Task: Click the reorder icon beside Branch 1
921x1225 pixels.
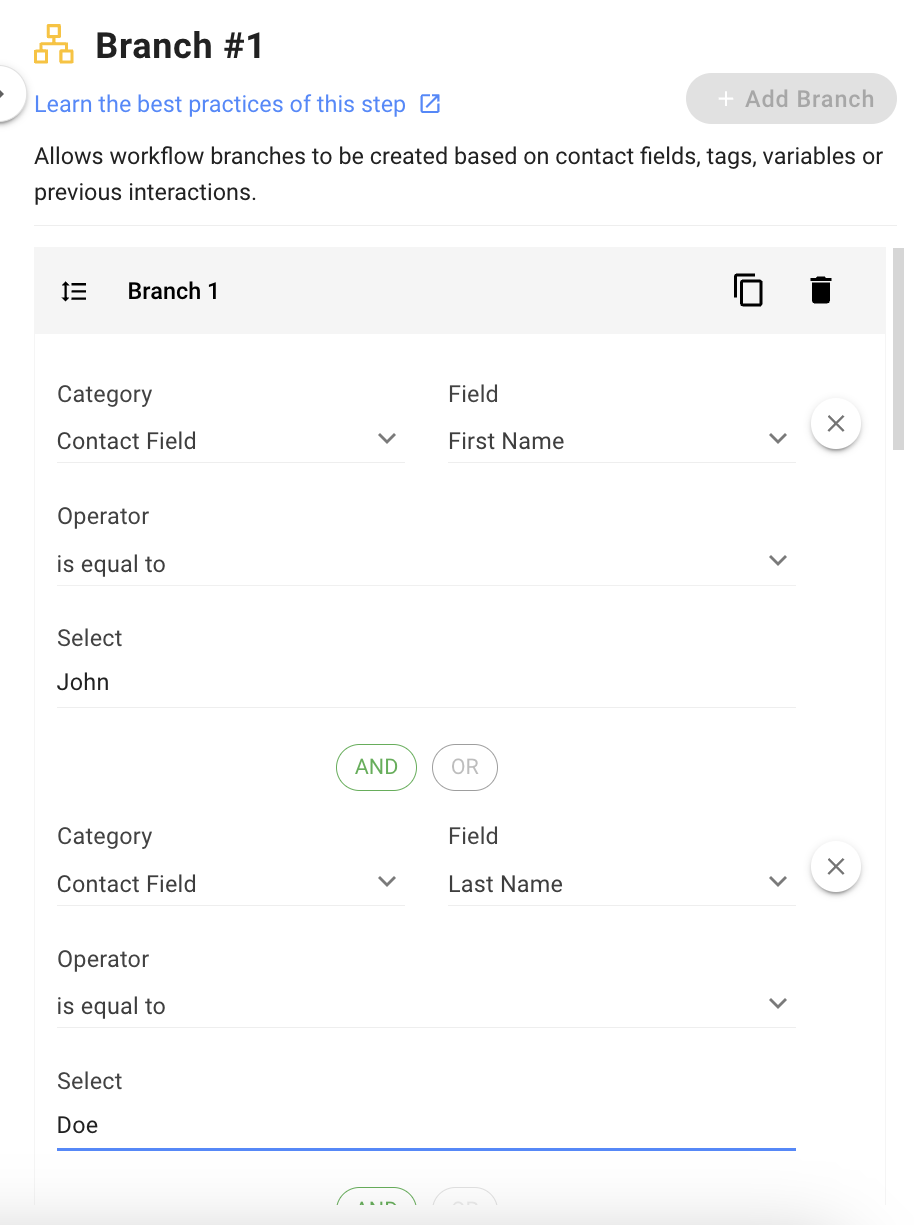Action: [x=74, y=291]
